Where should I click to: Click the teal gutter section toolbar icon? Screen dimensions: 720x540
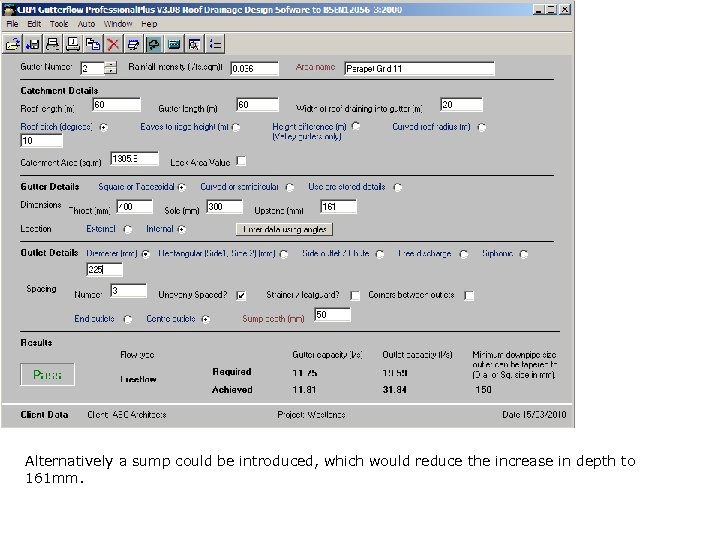point(174,44)
